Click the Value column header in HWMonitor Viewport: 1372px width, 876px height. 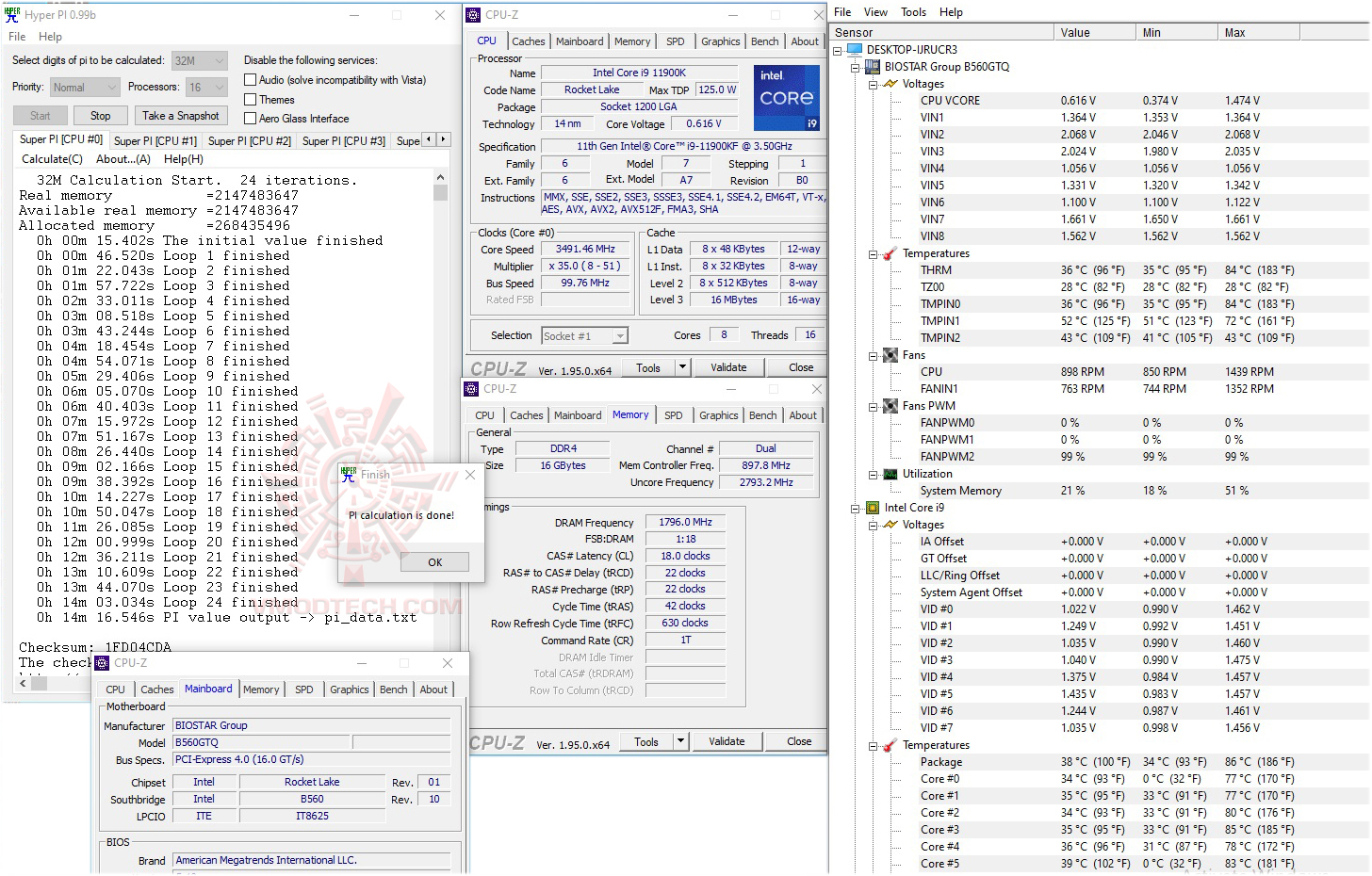coord(1095,32)
